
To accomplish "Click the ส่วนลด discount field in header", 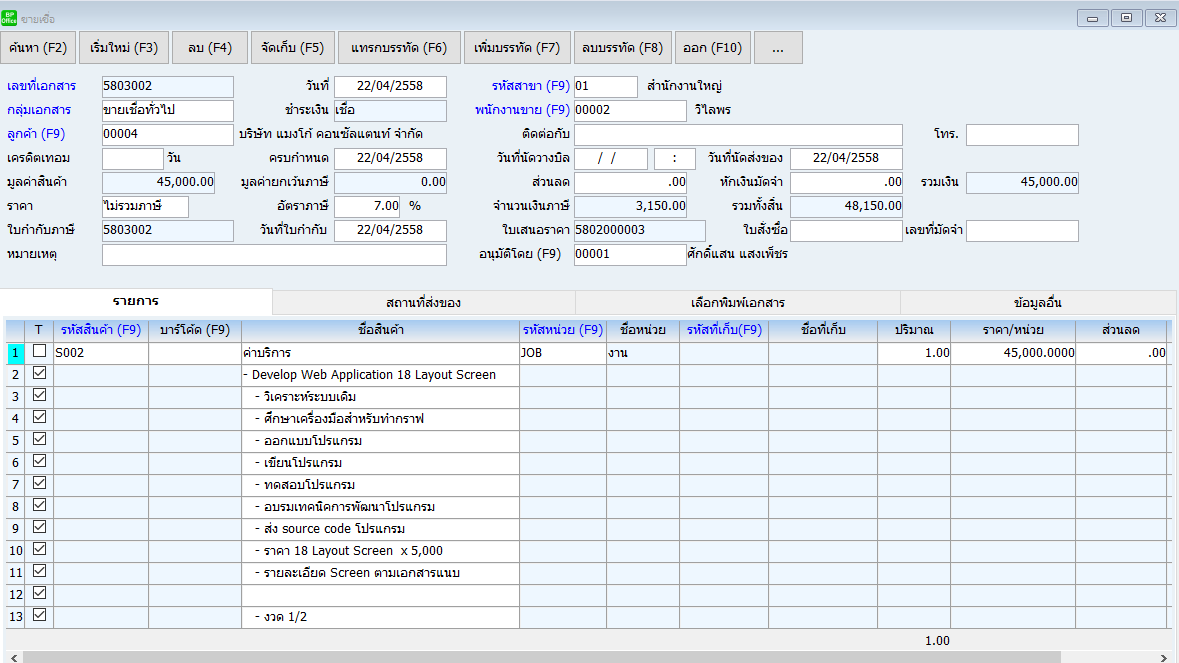I will coord(630,182).
